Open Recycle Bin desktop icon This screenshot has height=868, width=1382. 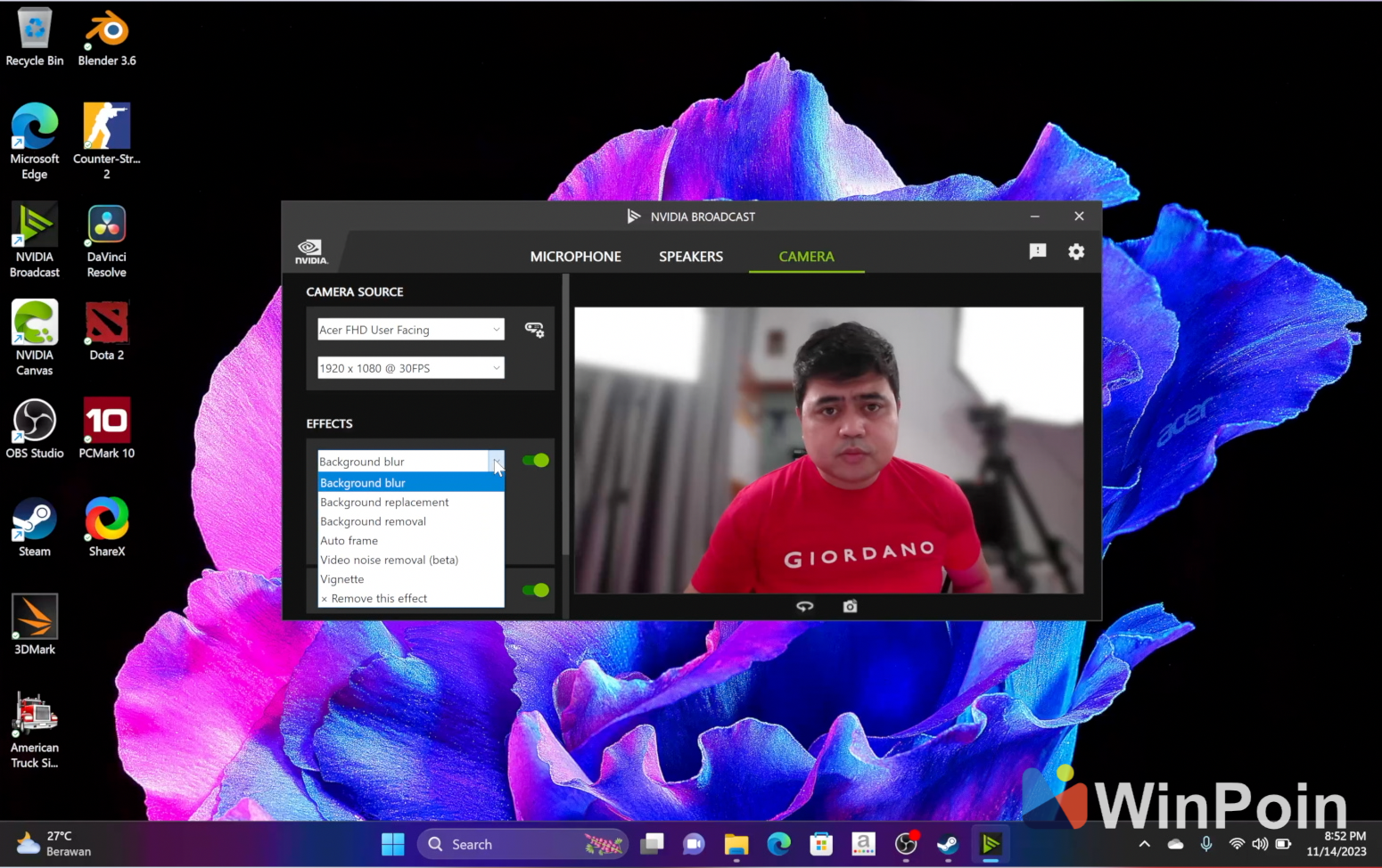pos(35,37)
